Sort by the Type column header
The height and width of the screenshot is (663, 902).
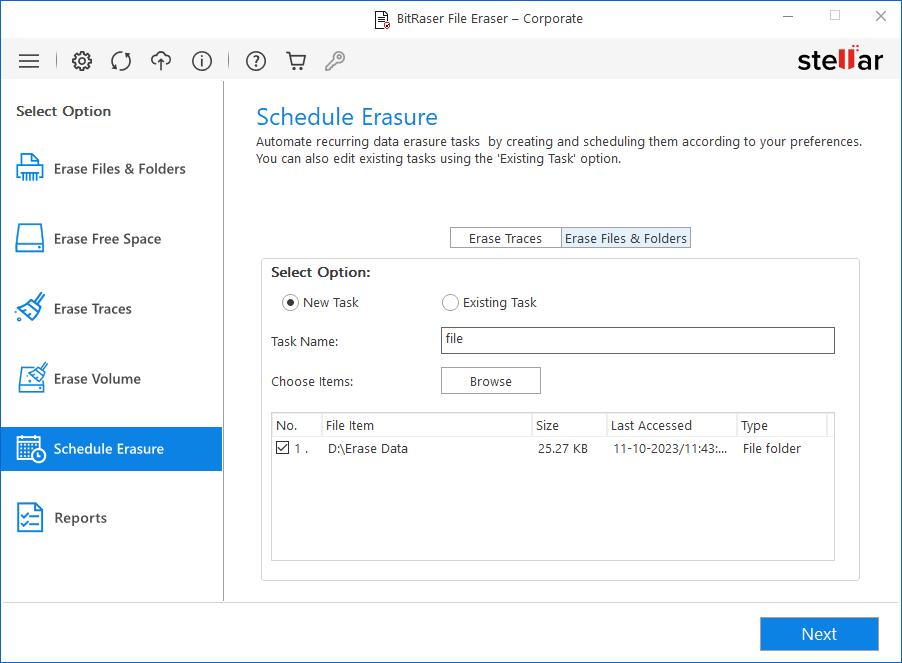(x=782, y=426)
